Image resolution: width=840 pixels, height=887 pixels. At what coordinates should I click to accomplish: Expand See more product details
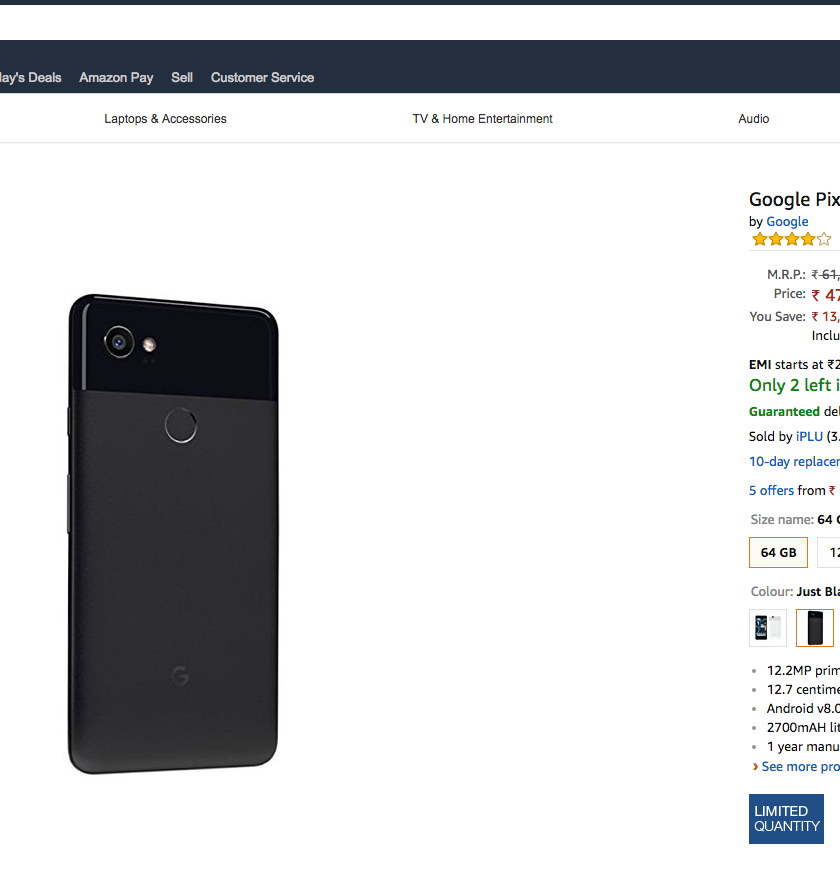click(x=798, y=766)
